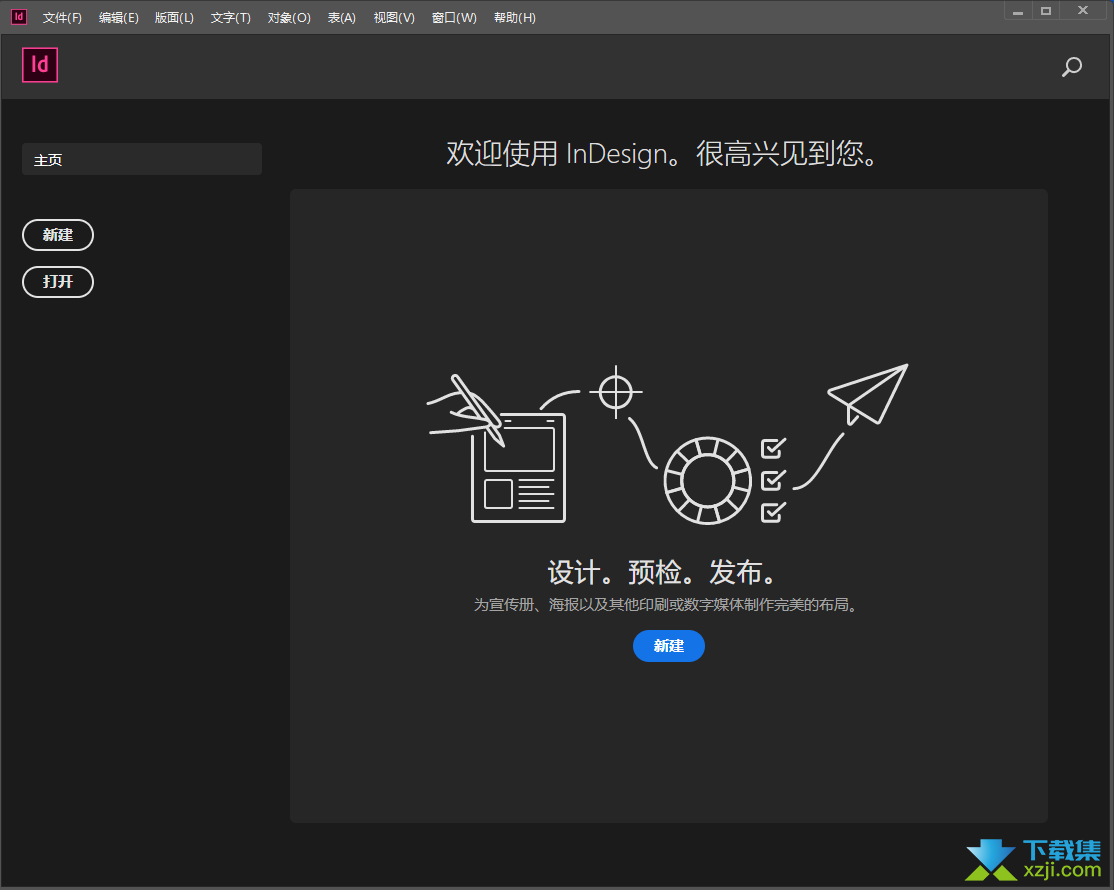Open the 帮助(H) menu

pos(514,18)
